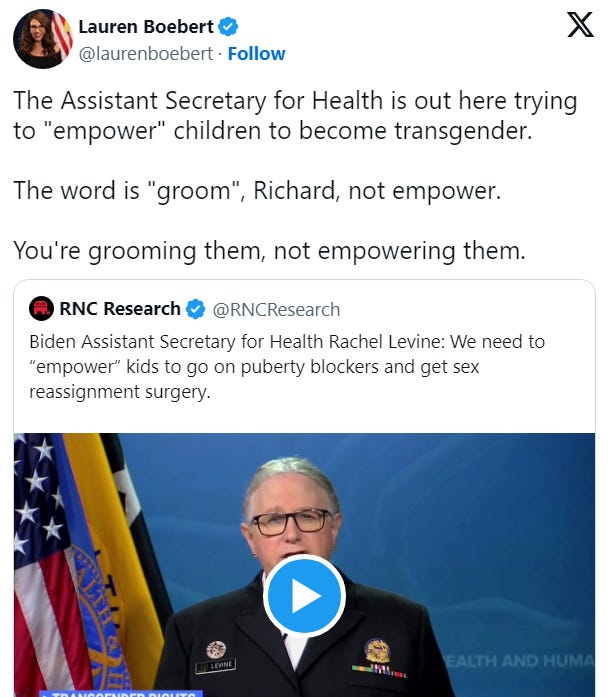Click Lauren Boebert's blue verified badge
610x697 pixels.
pyautogui.click(x=228, y=27)
